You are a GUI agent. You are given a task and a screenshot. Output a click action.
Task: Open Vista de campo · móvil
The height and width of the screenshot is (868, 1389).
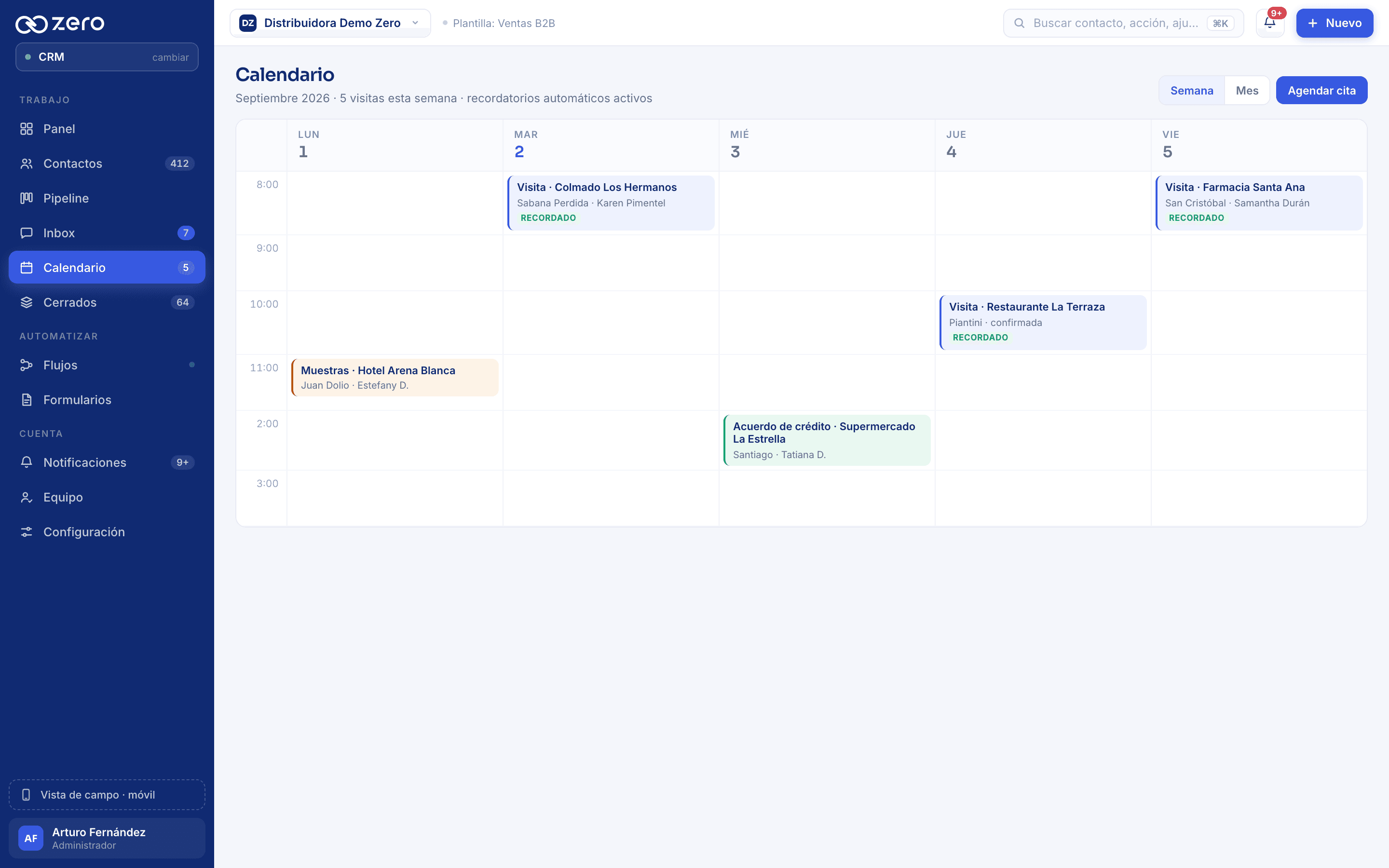tap(107, 795)
